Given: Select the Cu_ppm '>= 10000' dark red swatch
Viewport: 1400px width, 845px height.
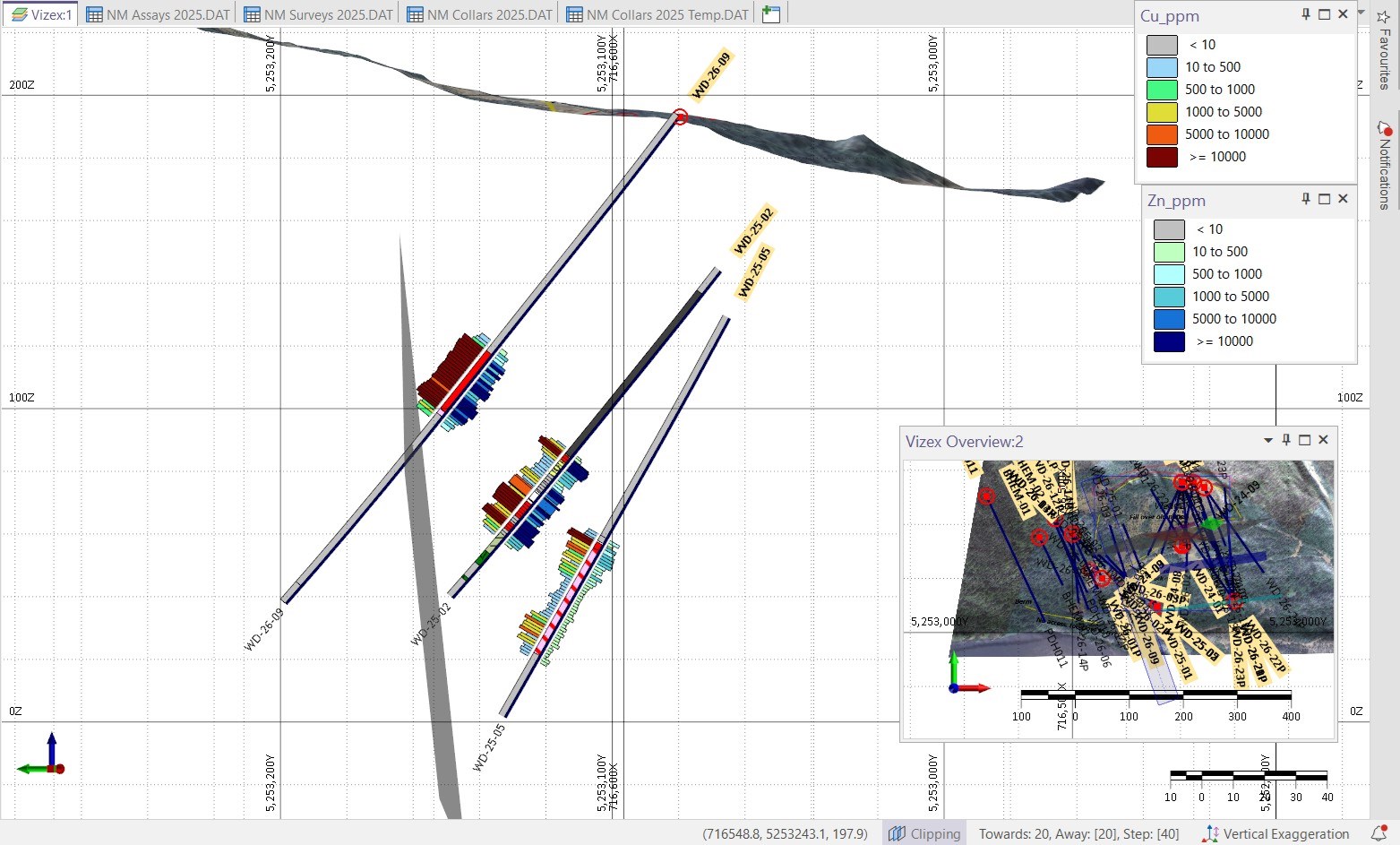Looking at the screenshot, I should (1162, 157).
